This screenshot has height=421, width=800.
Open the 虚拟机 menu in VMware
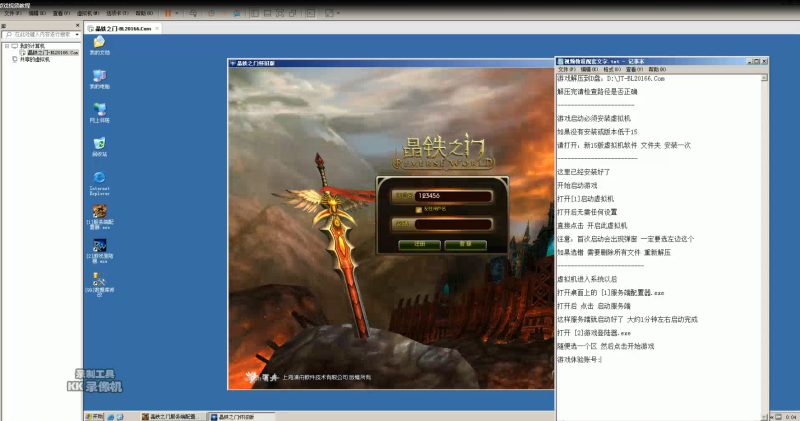[88, 13]
